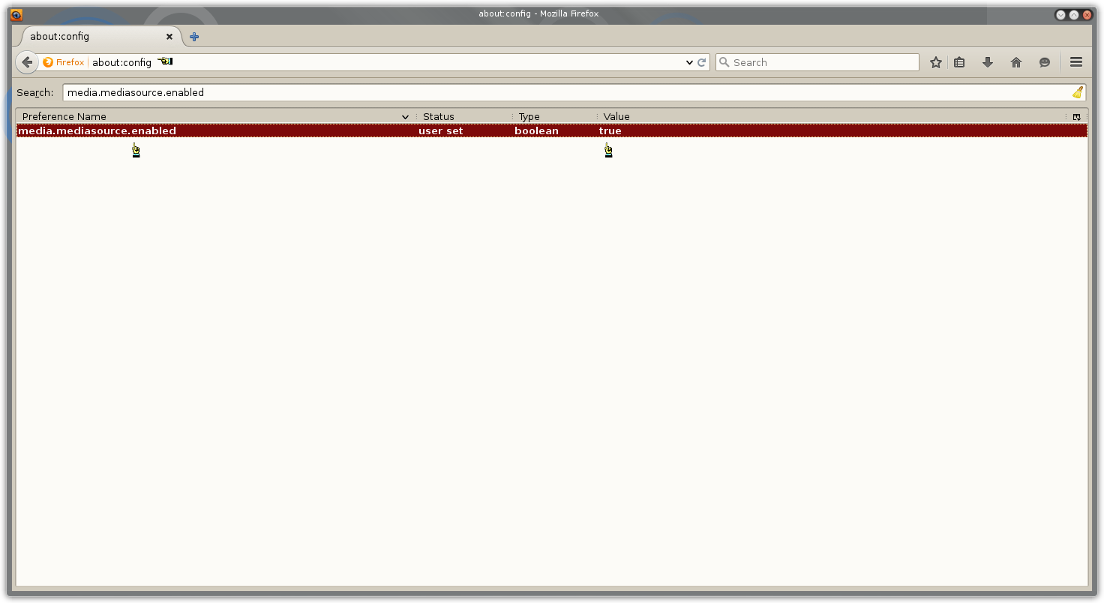Maximize the Firefox window
The width and height of the screenshot is (1104, 603).
(1074, 15)
